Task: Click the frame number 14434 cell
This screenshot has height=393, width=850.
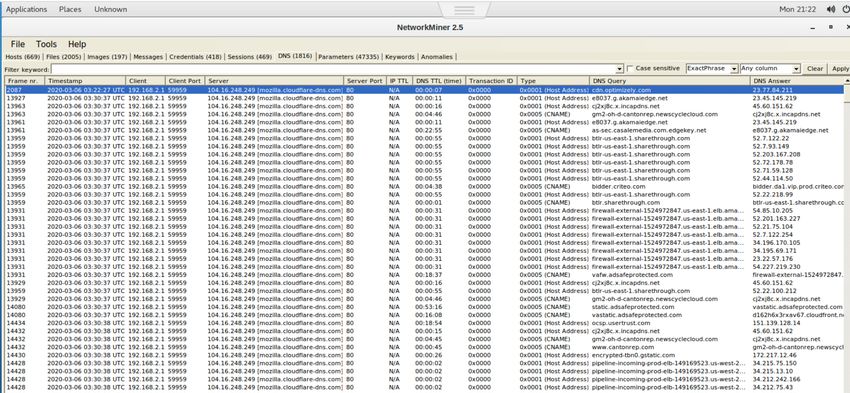Action: 15,323
